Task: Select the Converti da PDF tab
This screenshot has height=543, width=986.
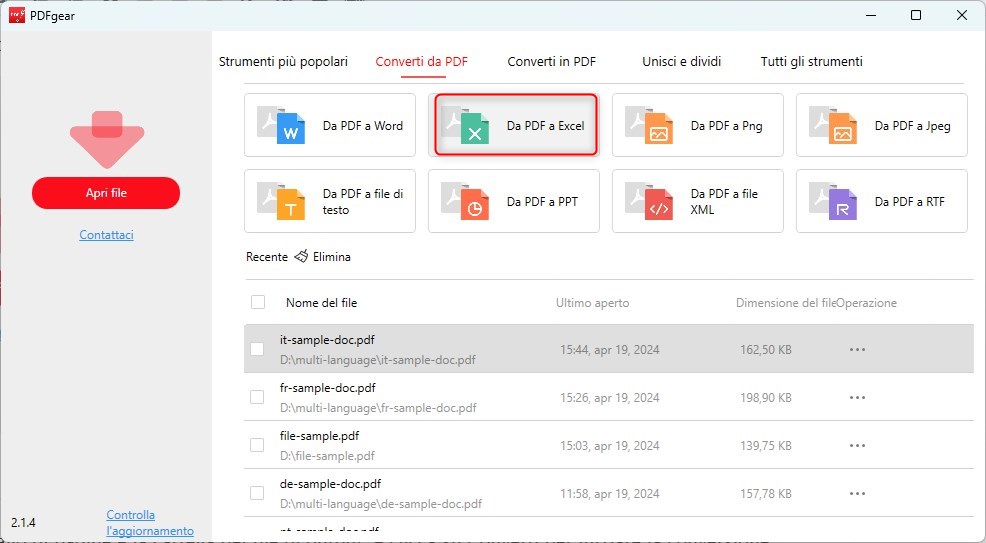Action: tap(421, 62)
